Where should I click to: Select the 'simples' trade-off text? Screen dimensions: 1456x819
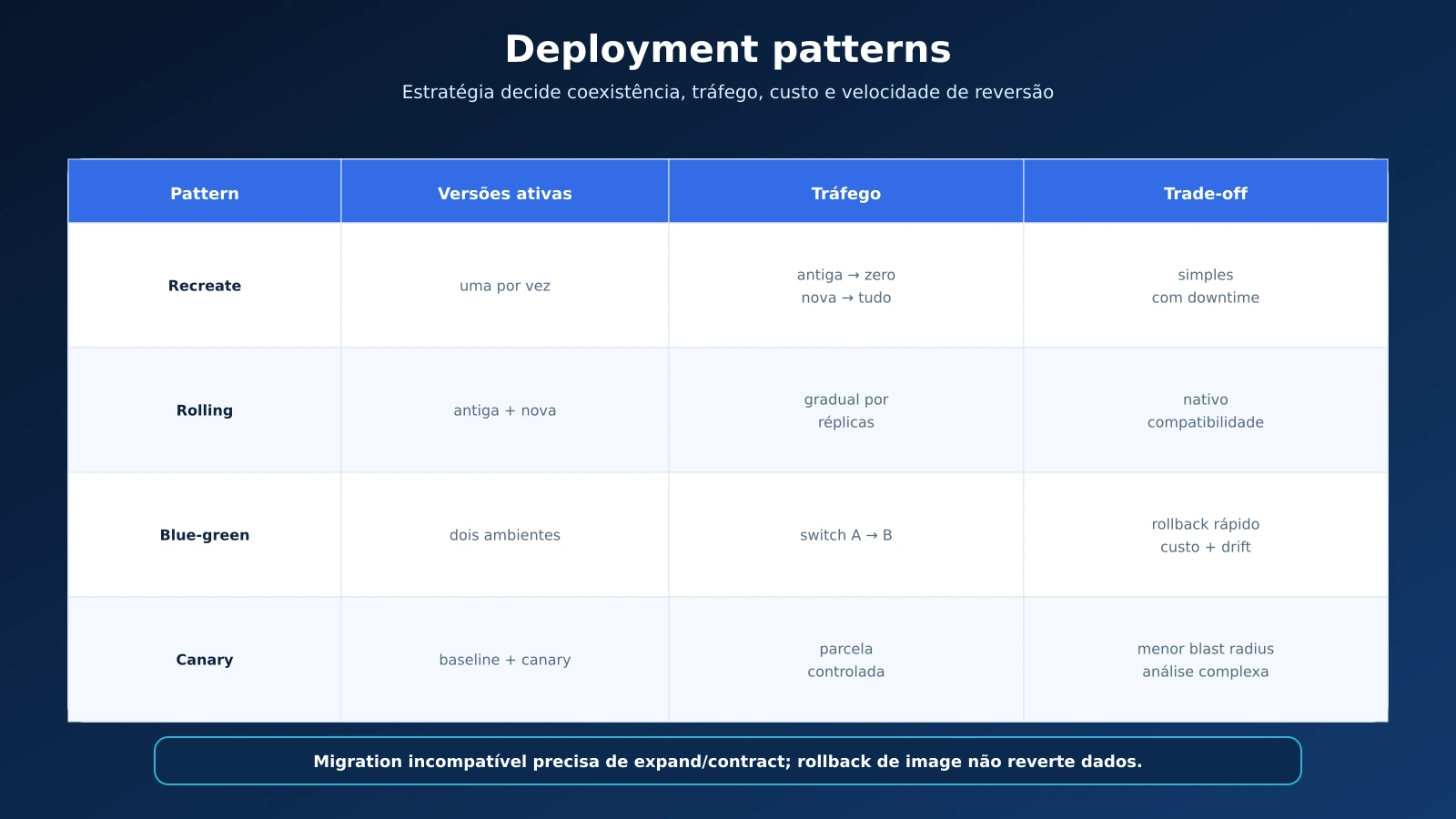[1206, 275]
